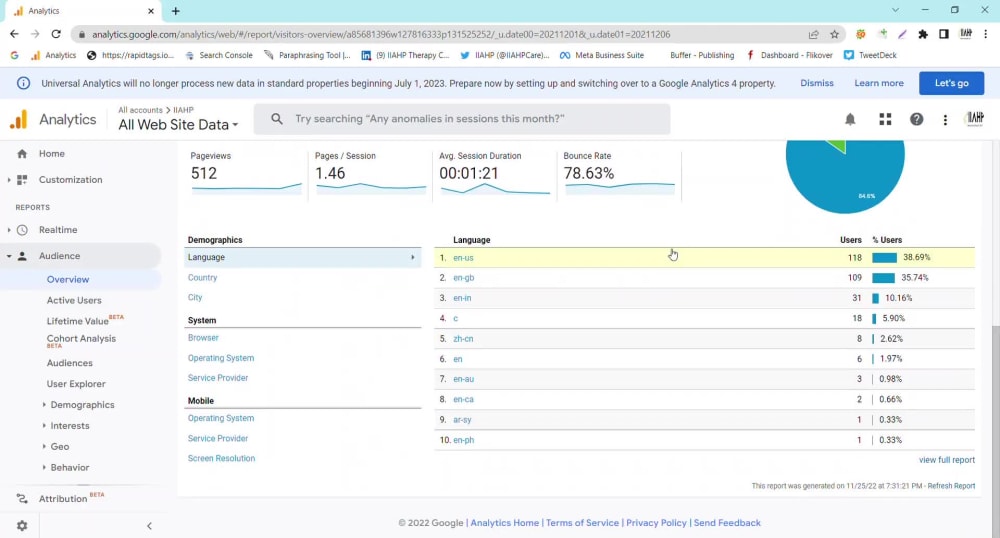Select Overview in the Audience menu
This screenshot has height=538, width=1000.
coord(68,279)
